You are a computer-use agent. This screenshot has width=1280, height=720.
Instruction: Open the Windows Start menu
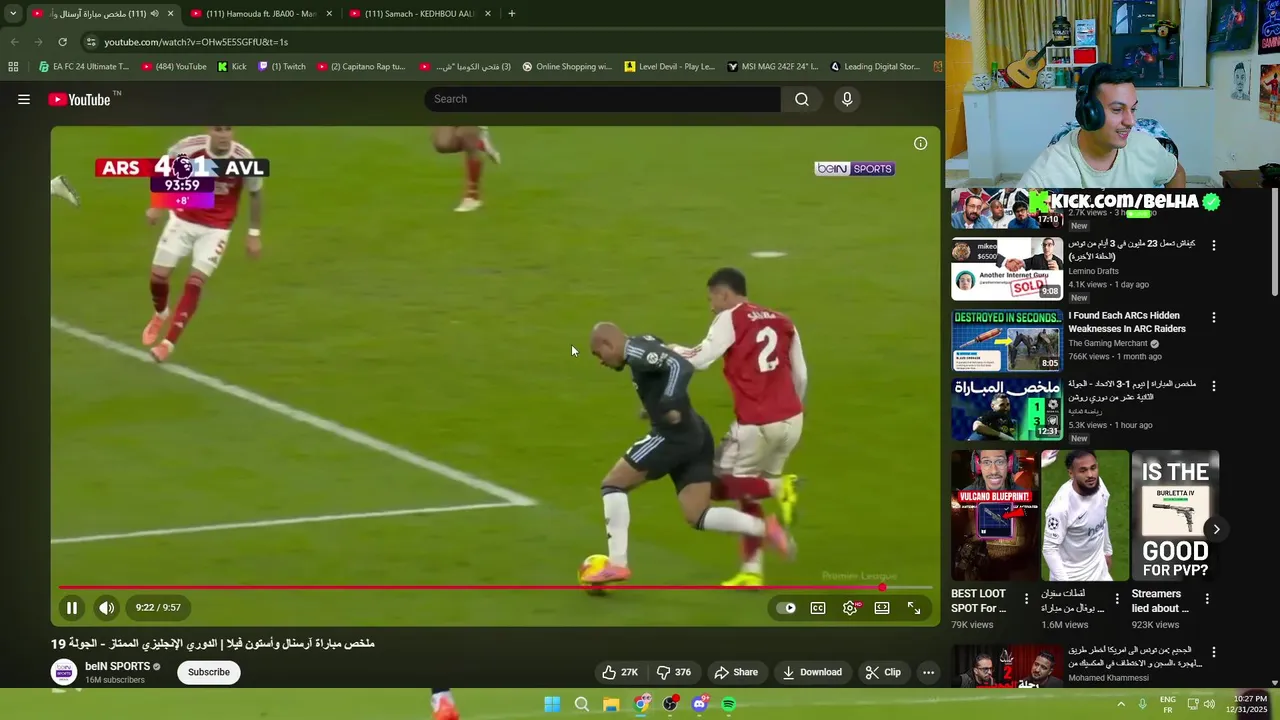(552, 704)
